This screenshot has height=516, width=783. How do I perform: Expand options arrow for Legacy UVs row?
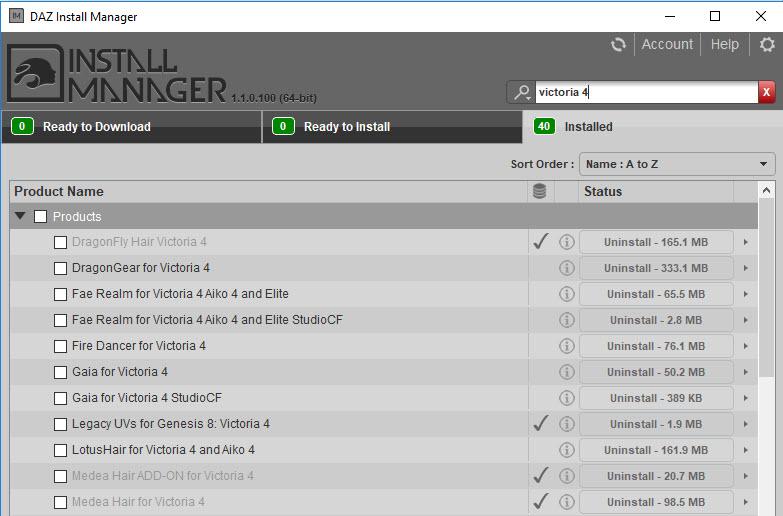[x=746, y=424]
